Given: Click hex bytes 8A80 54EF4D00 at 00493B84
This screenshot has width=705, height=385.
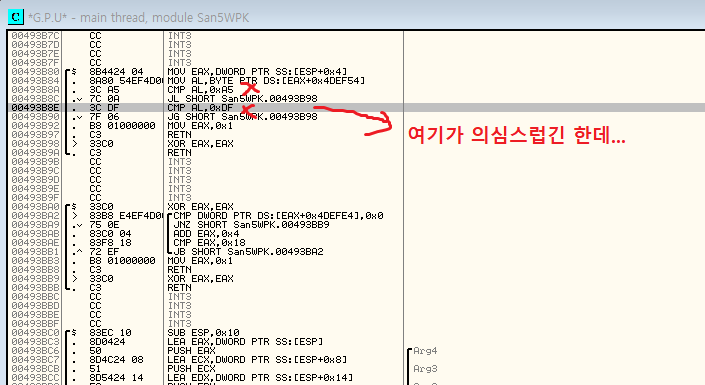Looking at the screenshot, I should point(125,81).
